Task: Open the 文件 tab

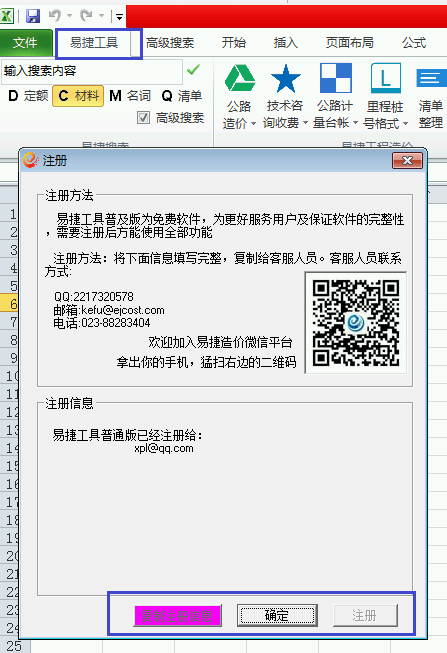Action: tap(25, 43)
